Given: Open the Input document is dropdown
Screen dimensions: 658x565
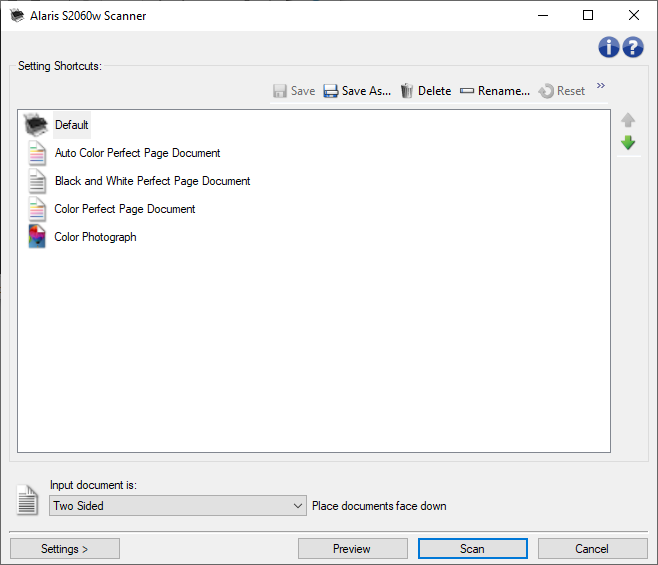Looking at the screenshot, I should 178,506.
